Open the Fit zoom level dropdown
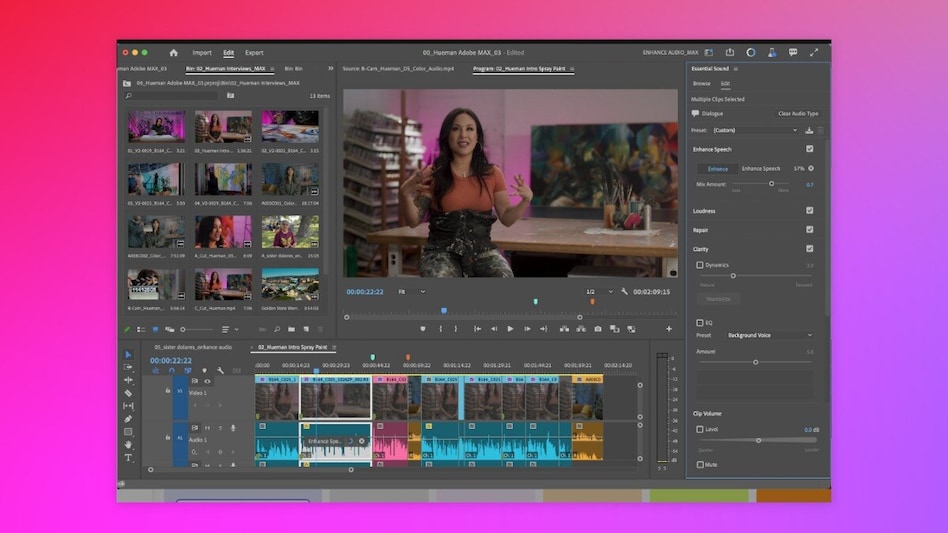 pyautogui.click(x=412, y=291)
